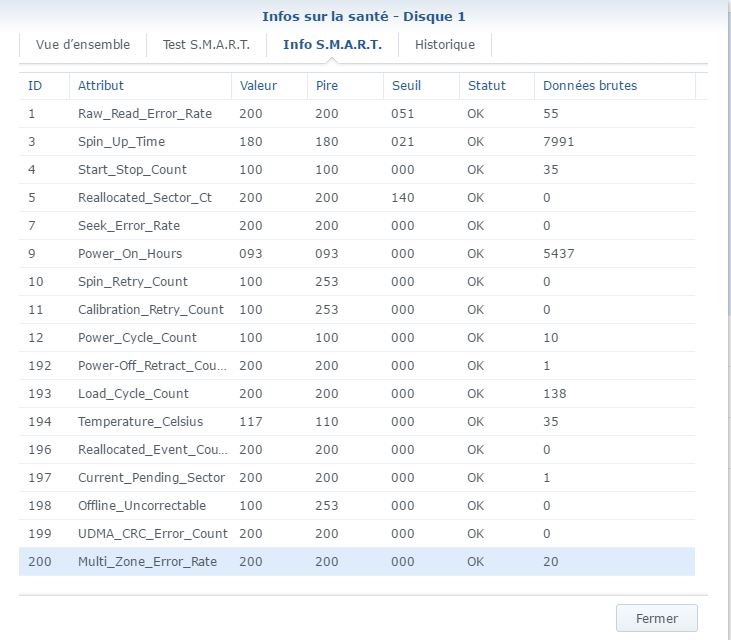The height and width of the screenshot is (640, 731).
Task: Open the Historique tab
Action: click(445, 45)
